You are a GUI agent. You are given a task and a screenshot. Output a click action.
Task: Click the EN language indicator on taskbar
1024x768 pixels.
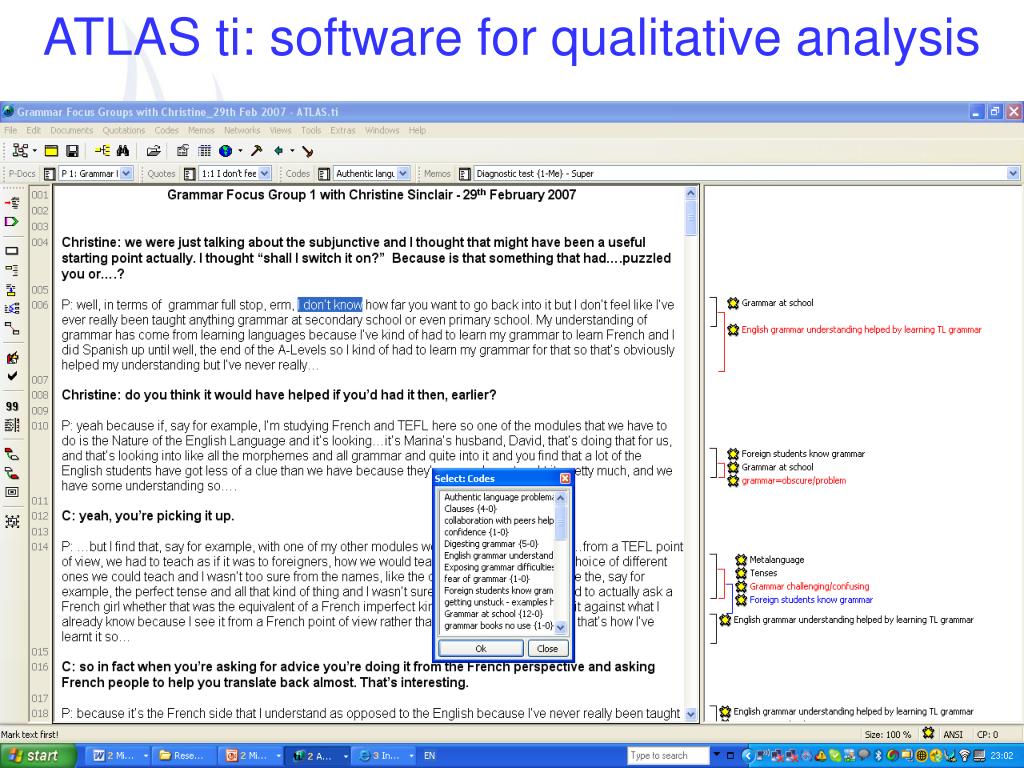pyautogui.click(x=429, y=756)
